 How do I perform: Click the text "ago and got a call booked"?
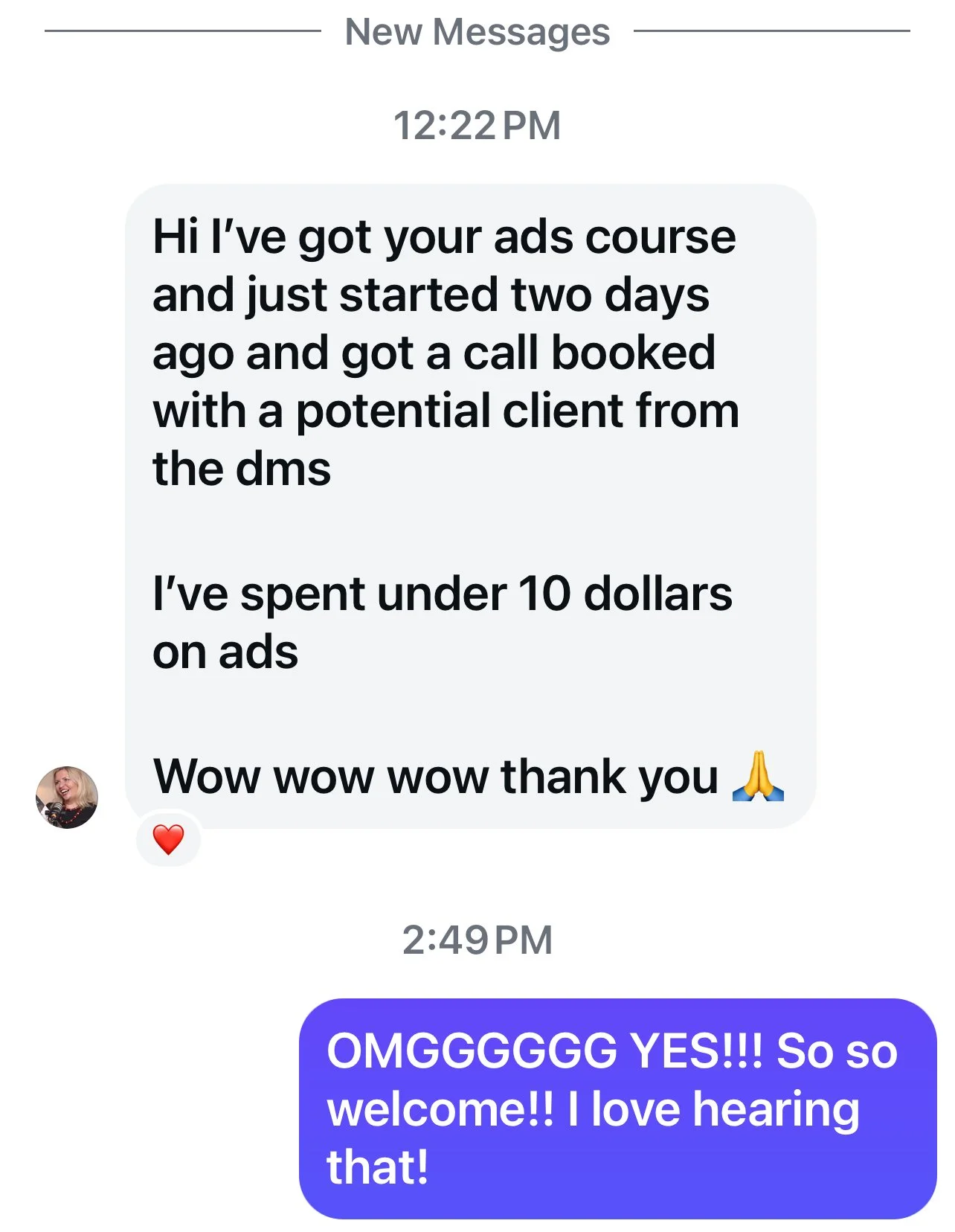pos(434,353)
